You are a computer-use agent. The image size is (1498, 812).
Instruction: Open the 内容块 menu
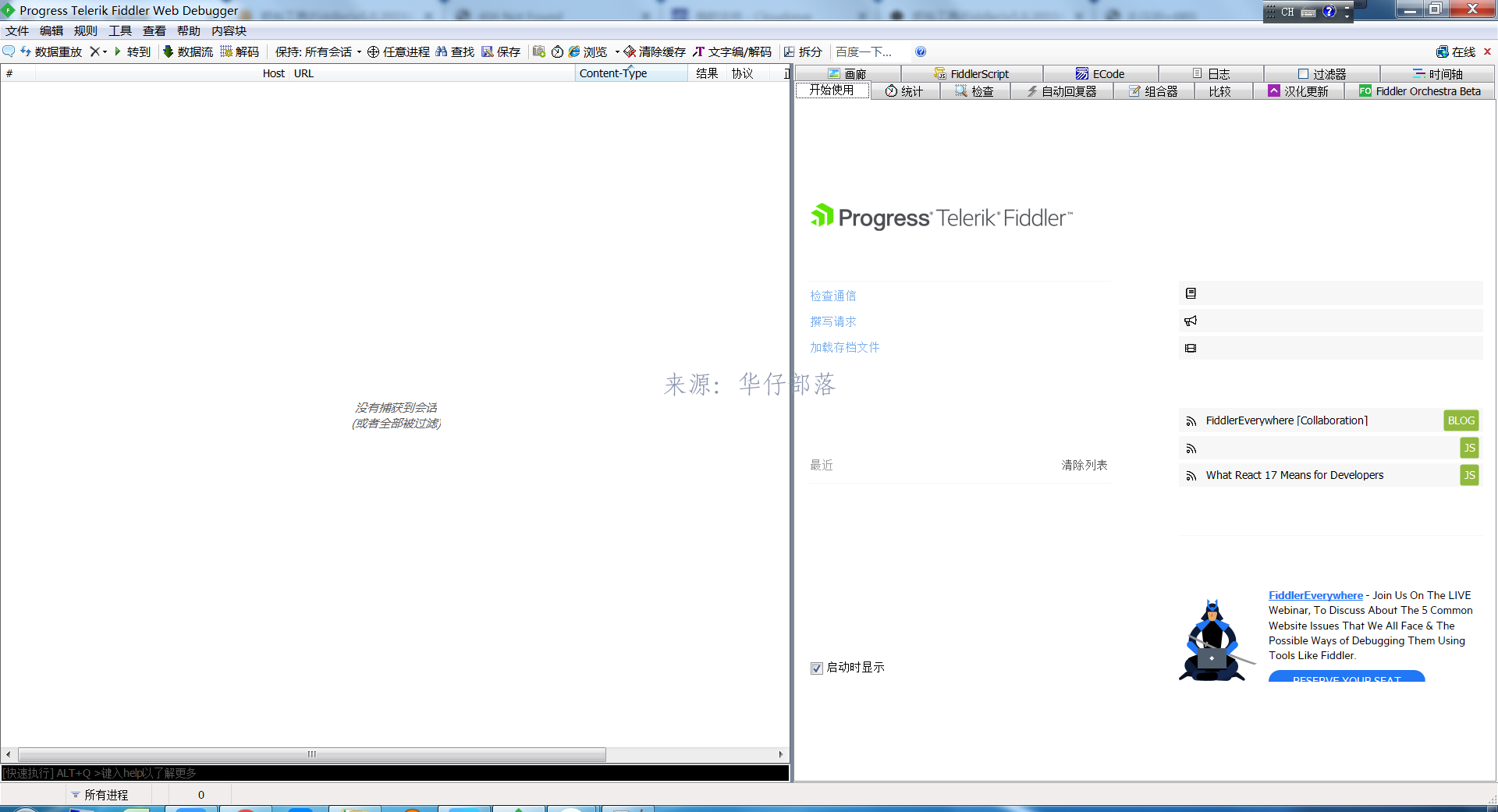(229, 30)
